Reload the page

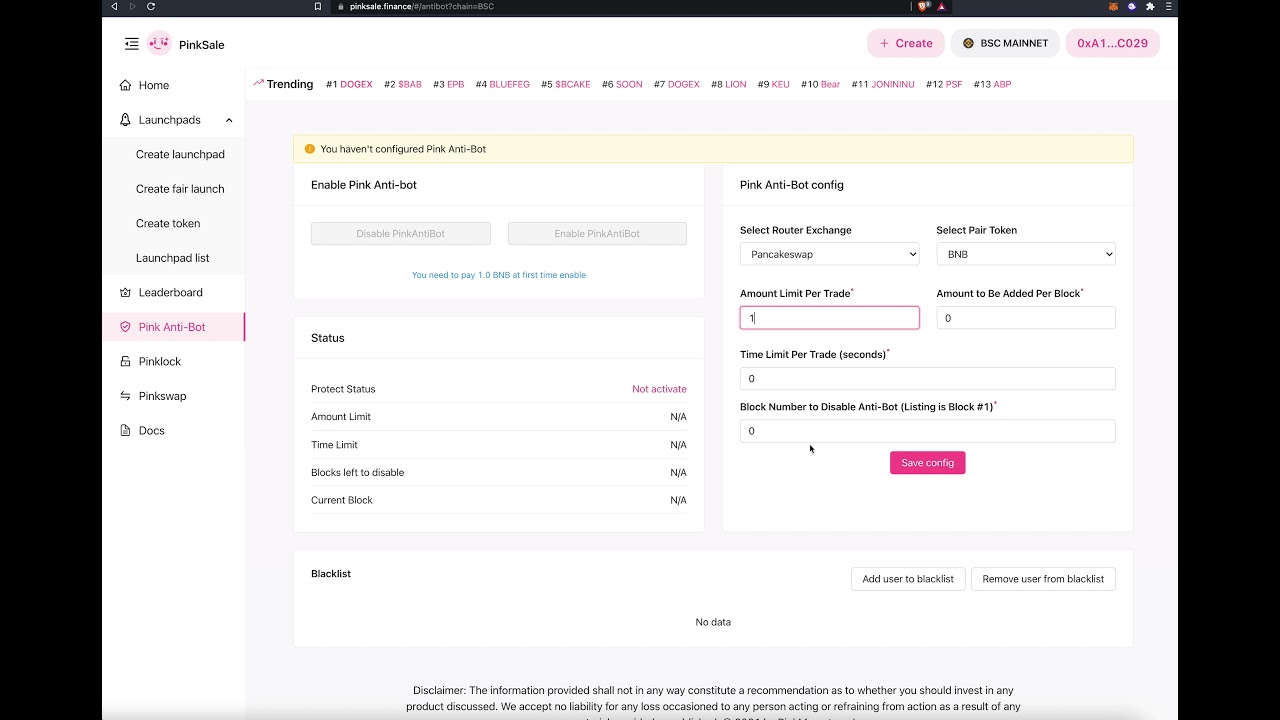pos(151,6)
